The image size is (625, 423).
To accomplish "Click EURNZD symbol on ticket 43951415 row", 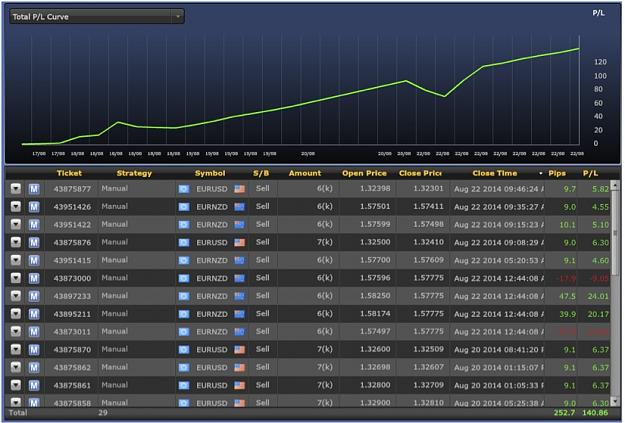I will (x=212, y=260).
